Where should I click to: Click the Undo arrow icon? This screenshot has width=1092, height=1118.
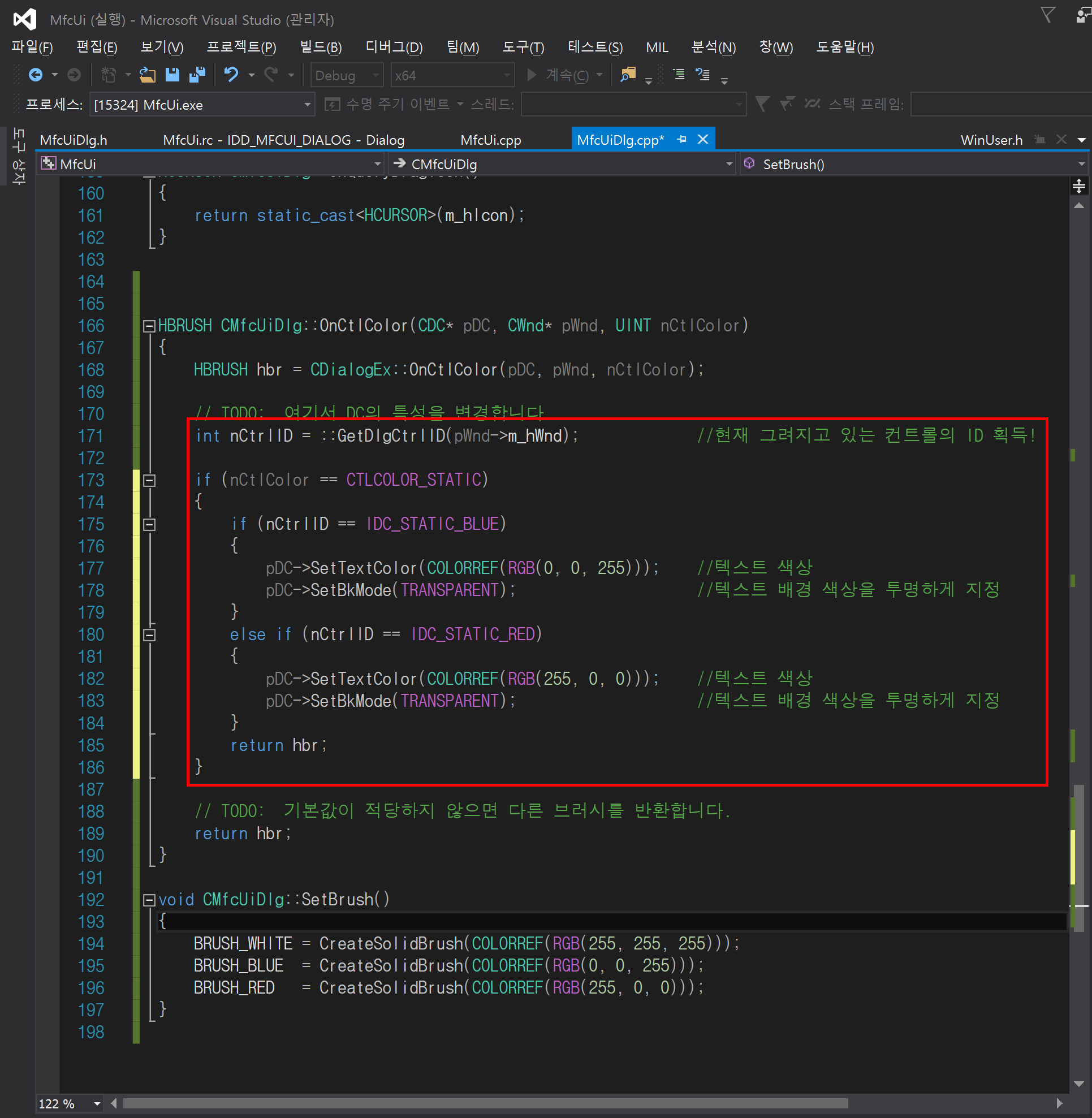tap(231, 75)
